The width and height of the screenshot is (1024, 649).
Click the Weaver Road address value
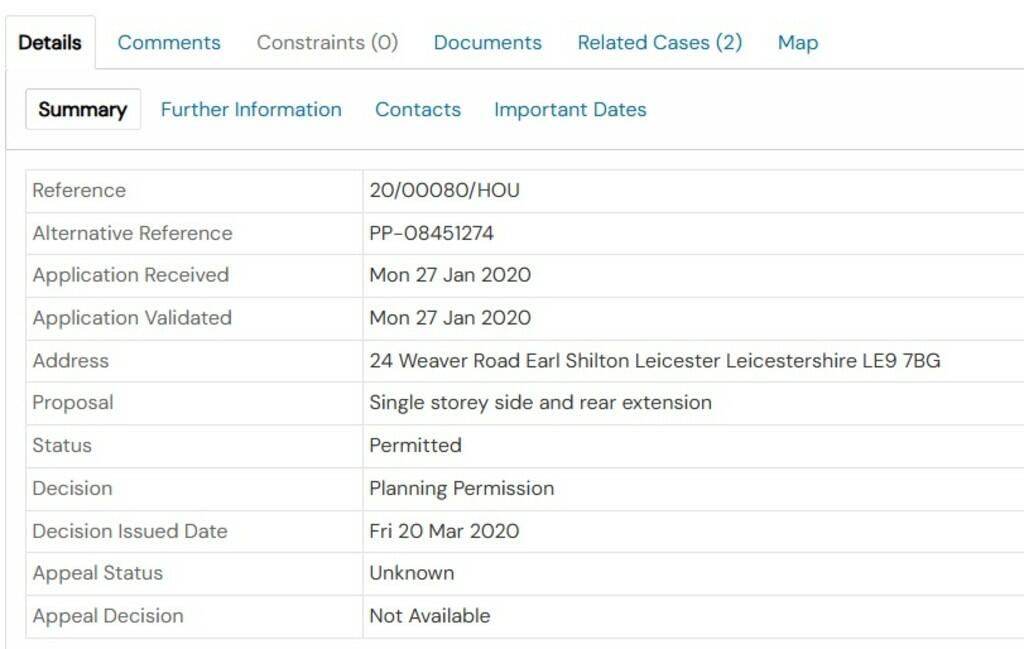pos(654,360)
